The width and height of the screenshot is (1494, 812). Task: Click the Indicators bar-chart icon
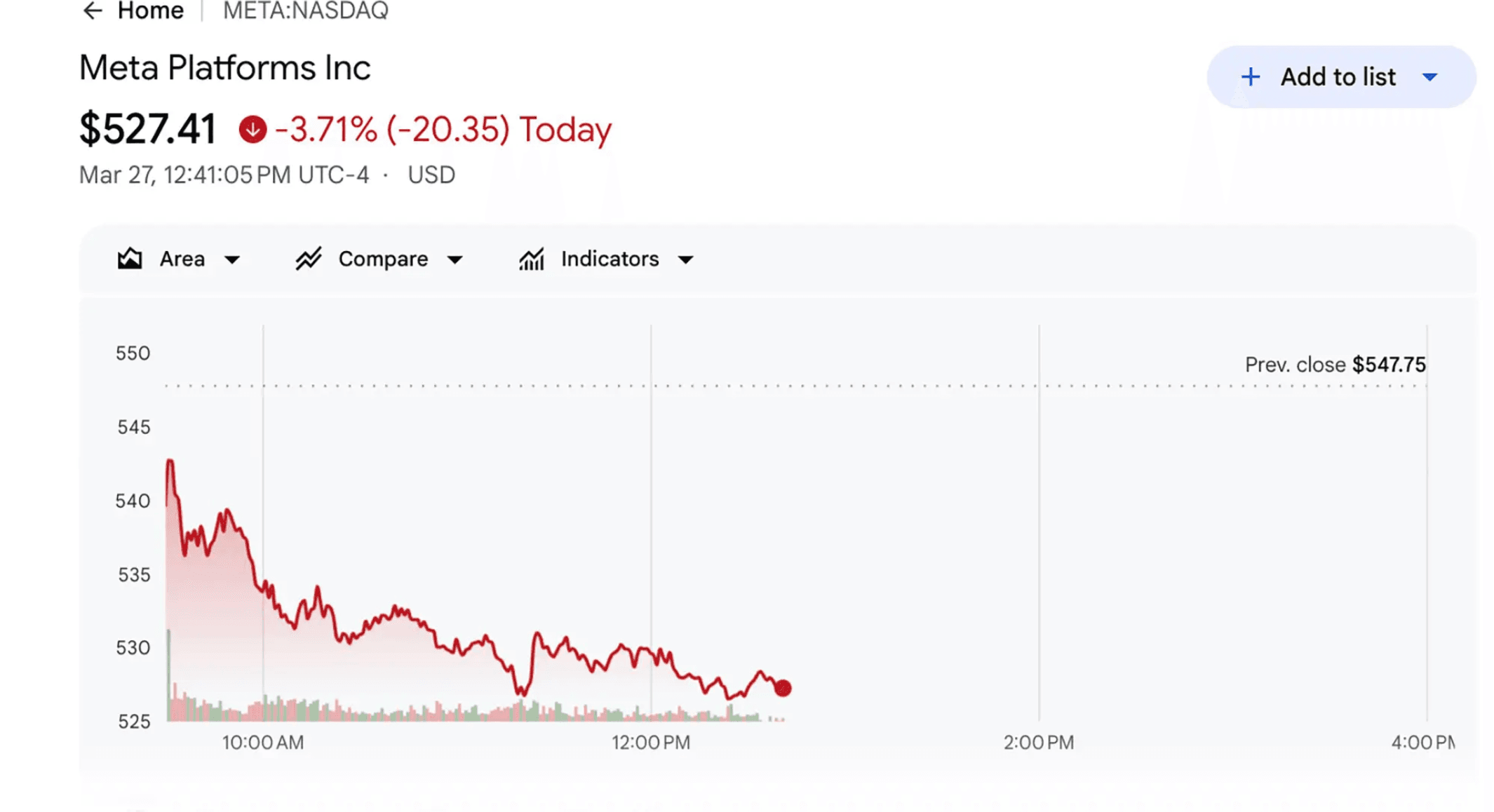click(532, 259)
